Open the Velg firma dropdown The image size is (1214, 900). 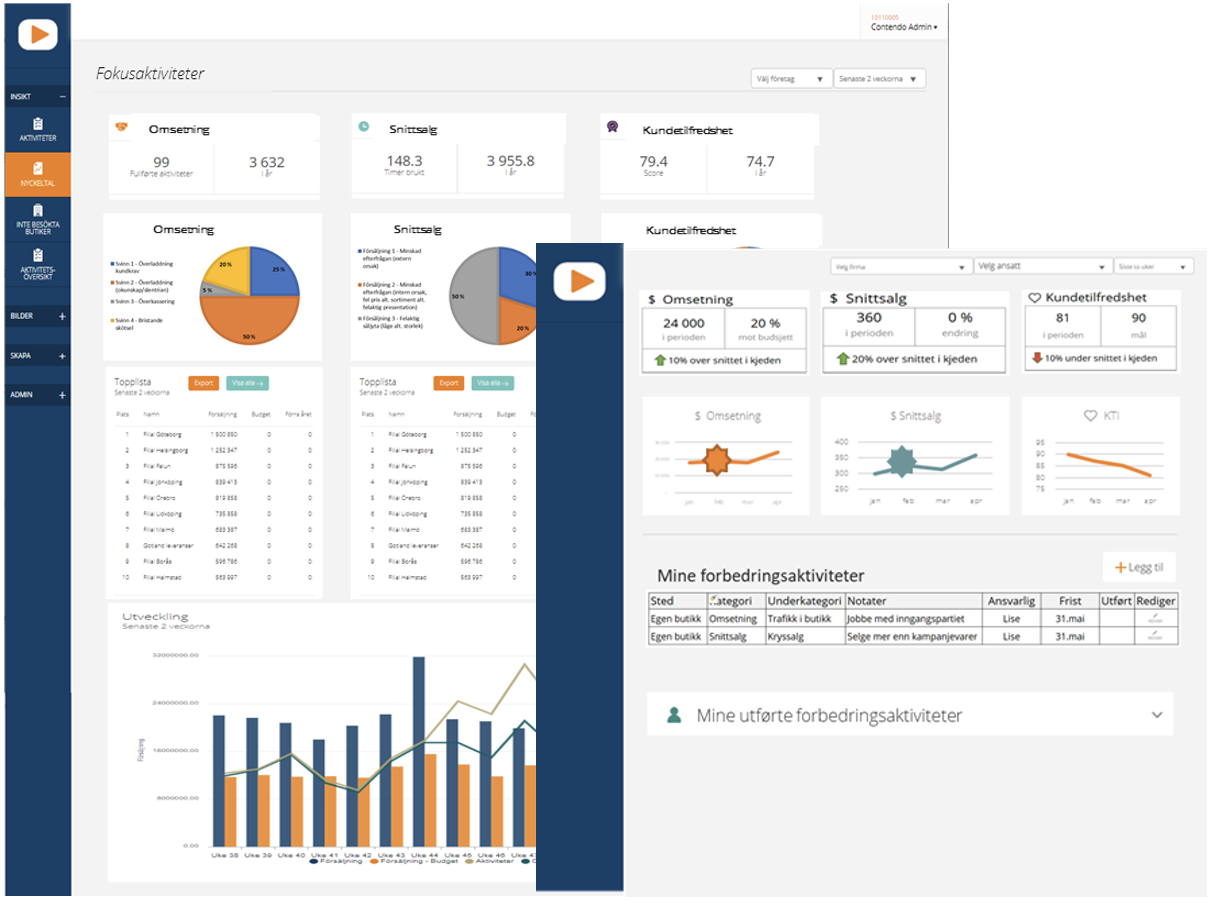click(x=901, y=267)
